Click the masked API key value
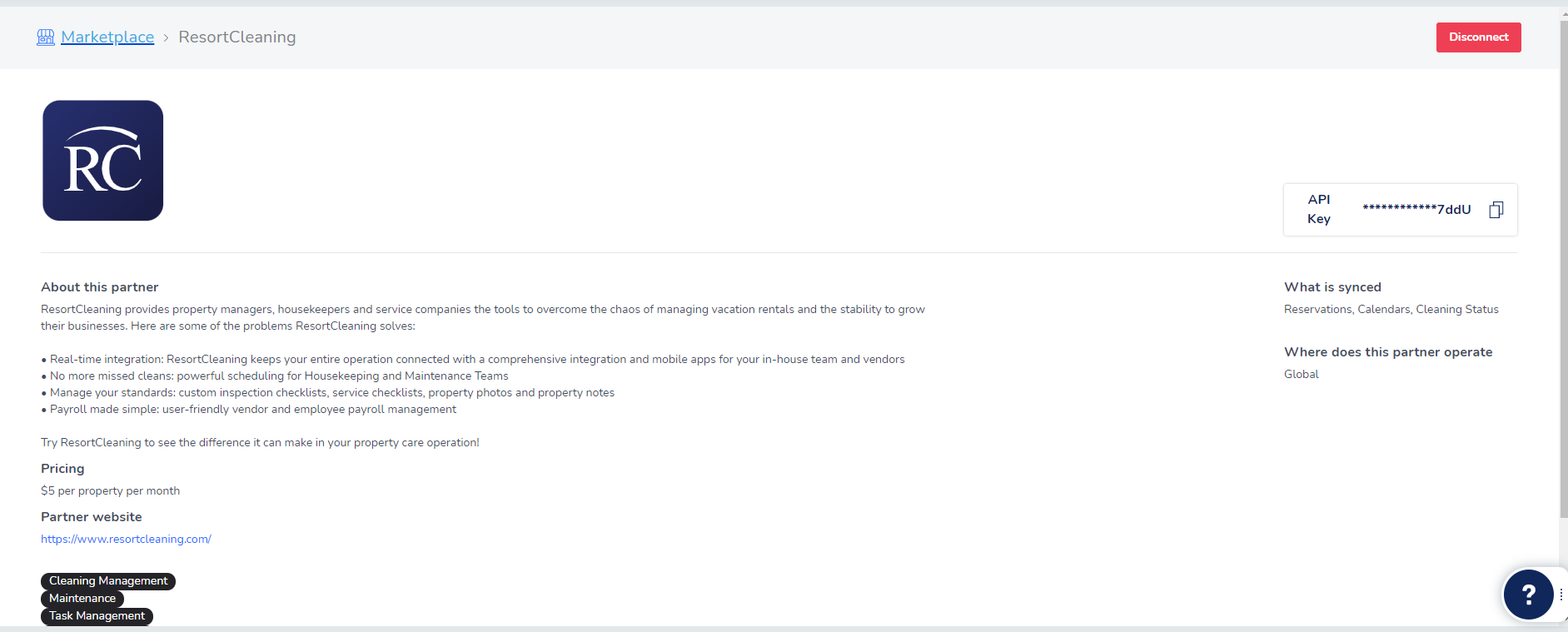The image size is (1568, 632). tap(1416, 210)
